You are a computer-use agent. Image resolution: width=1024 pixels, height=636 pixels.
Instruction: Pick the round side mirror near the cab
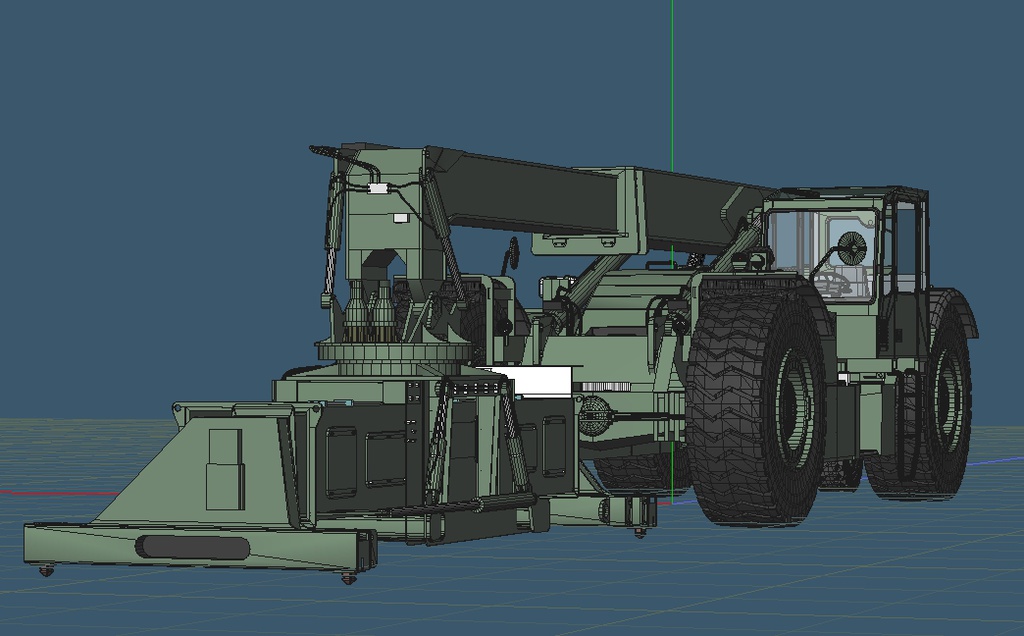[x=852, y=248]
